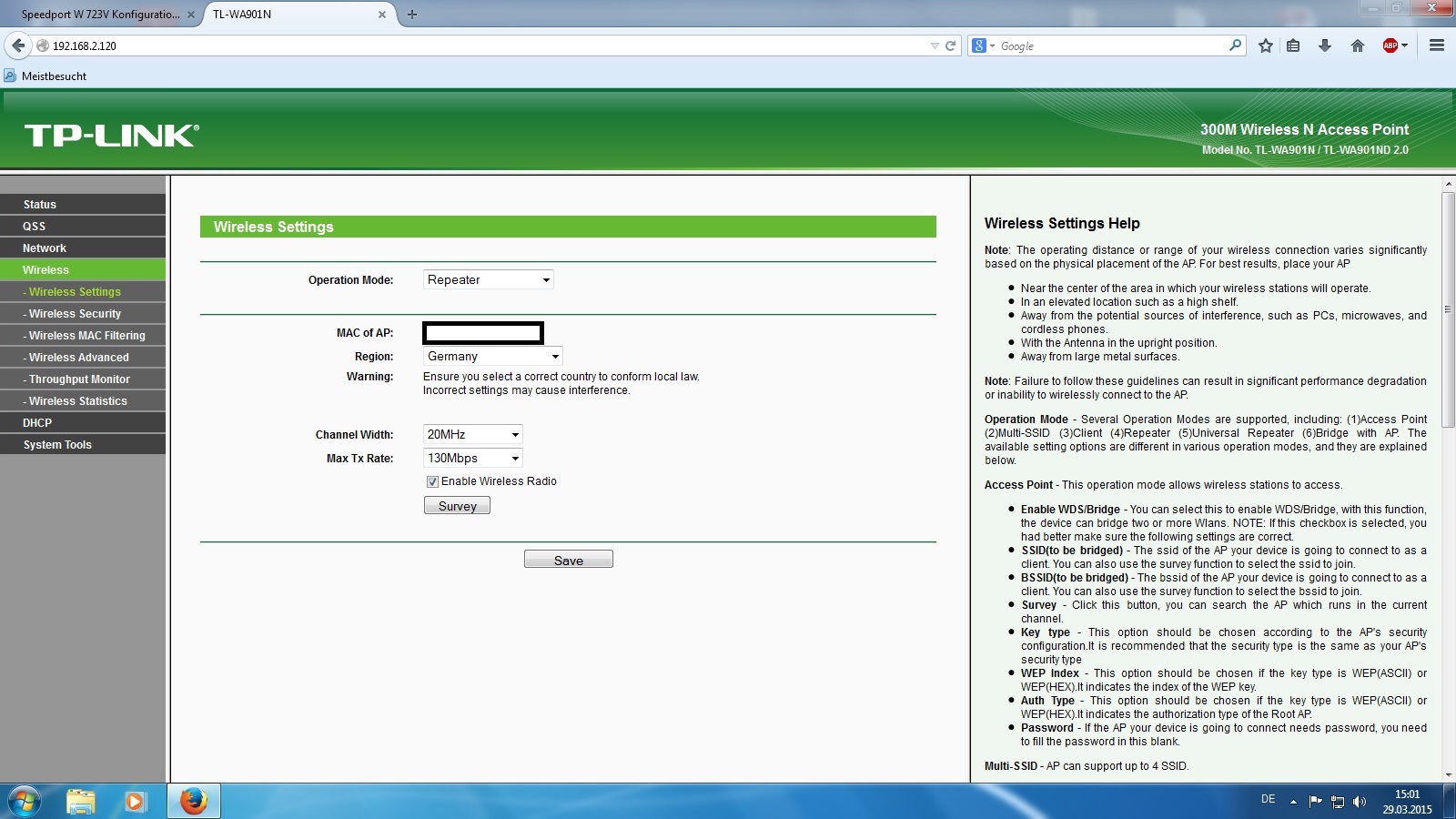Click the help panel scrollbar
Viewport: 1456px width, 819px height.
[1448, 309]
